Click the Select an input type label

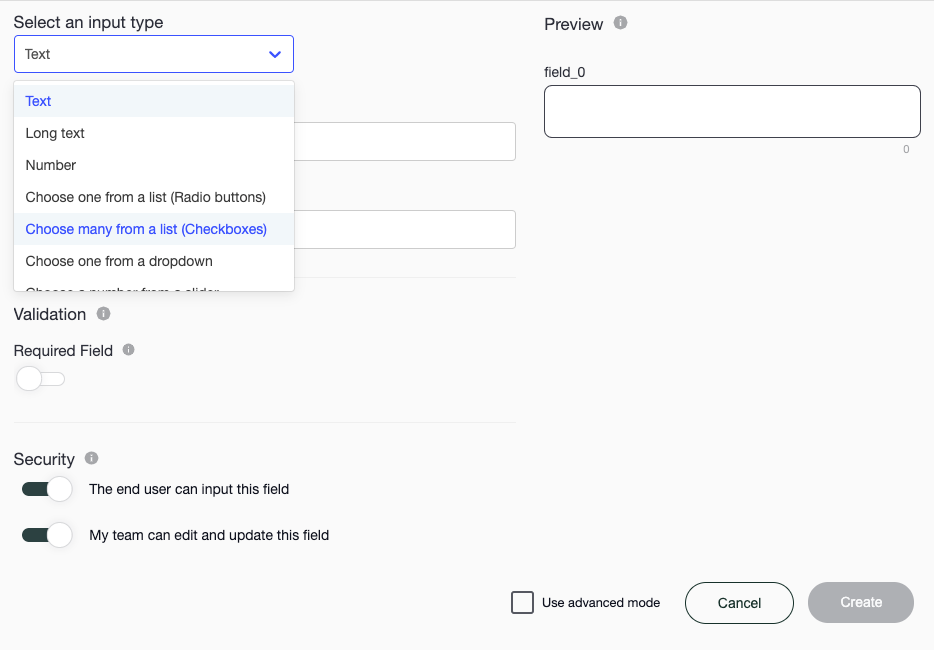pos(88,22)
